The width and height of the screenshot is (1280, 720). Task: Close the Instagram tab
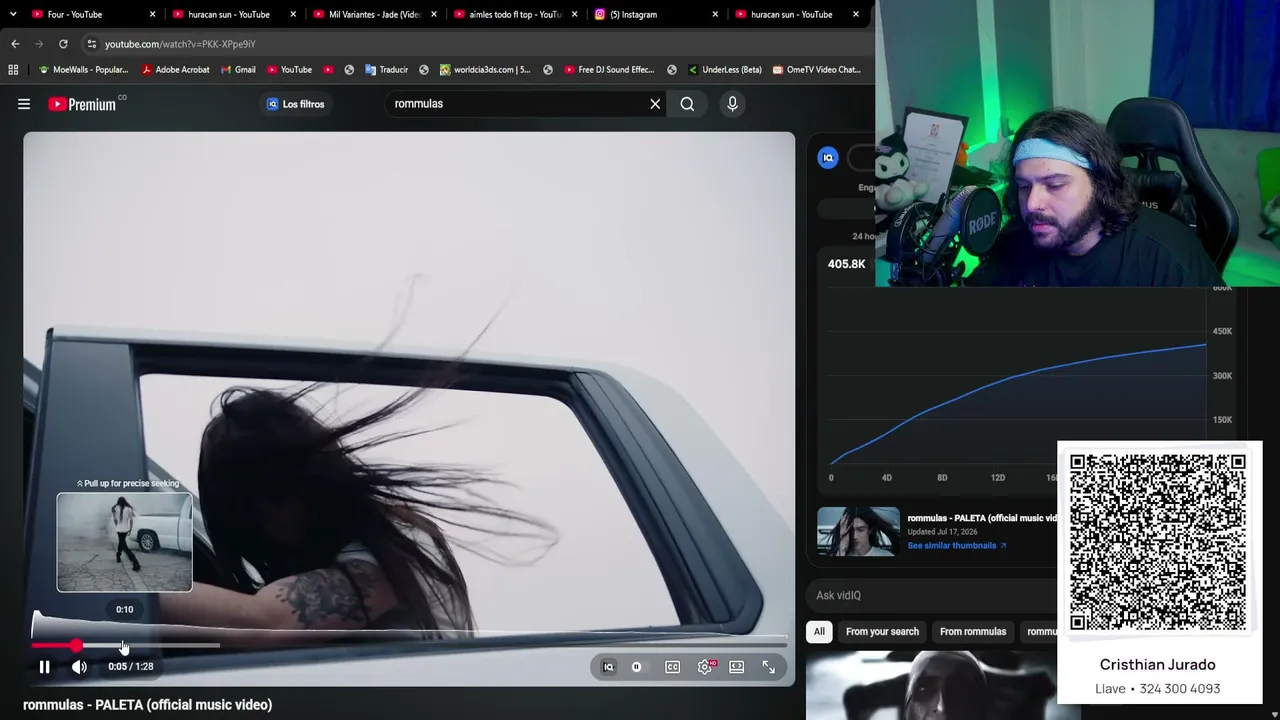click(715, 14)
